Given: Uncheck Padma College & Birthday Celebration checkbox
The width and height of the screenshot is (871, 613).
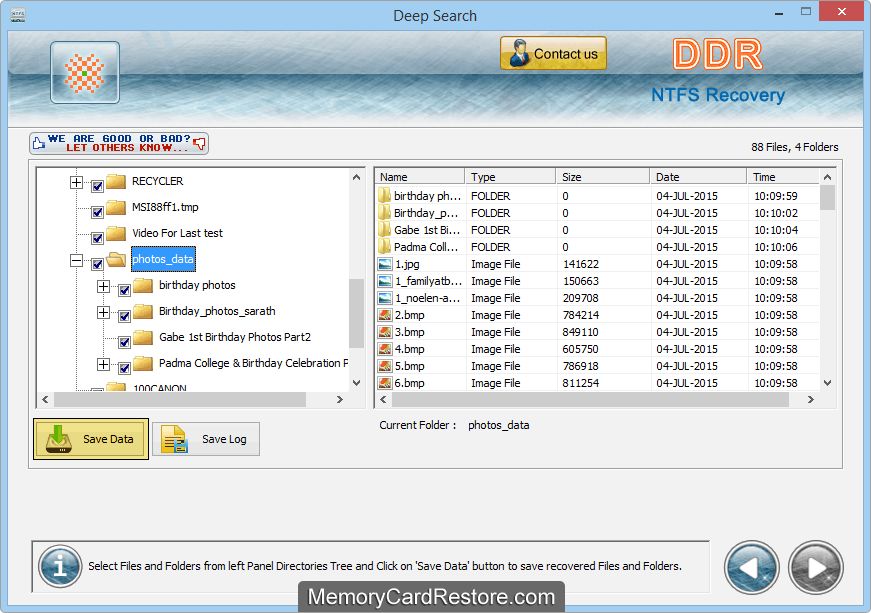Looking at the screenshot, I should tap(124, 368).
